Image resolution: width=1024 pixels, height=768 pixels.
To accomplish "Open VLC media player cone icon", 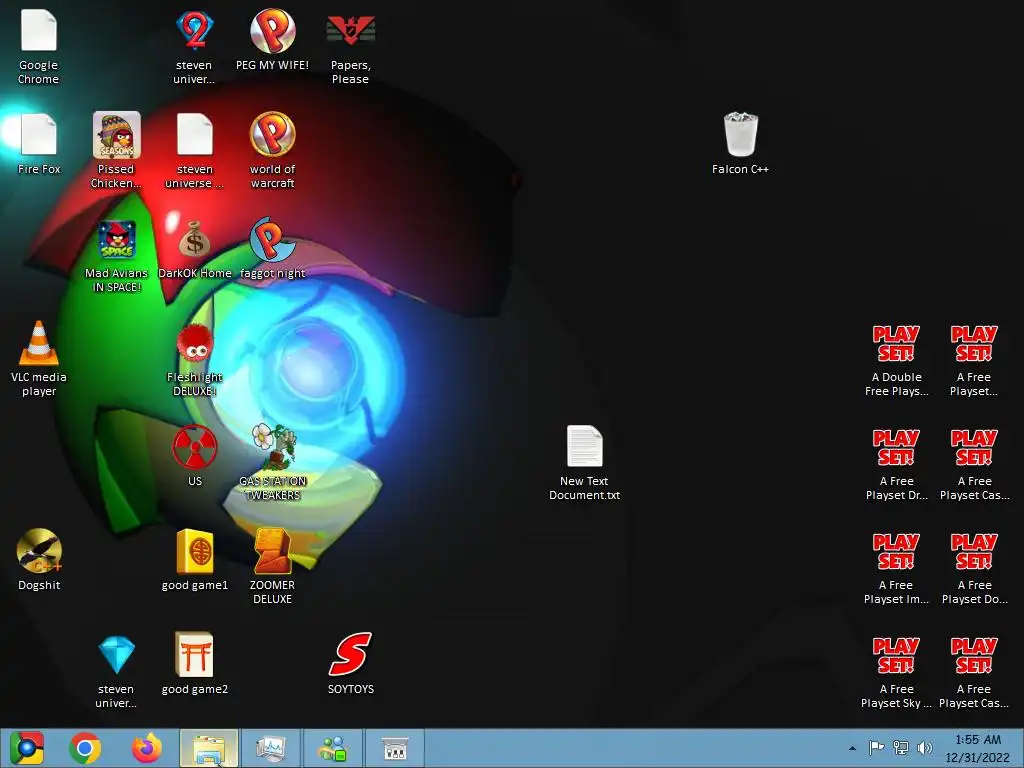I will 39,343.
